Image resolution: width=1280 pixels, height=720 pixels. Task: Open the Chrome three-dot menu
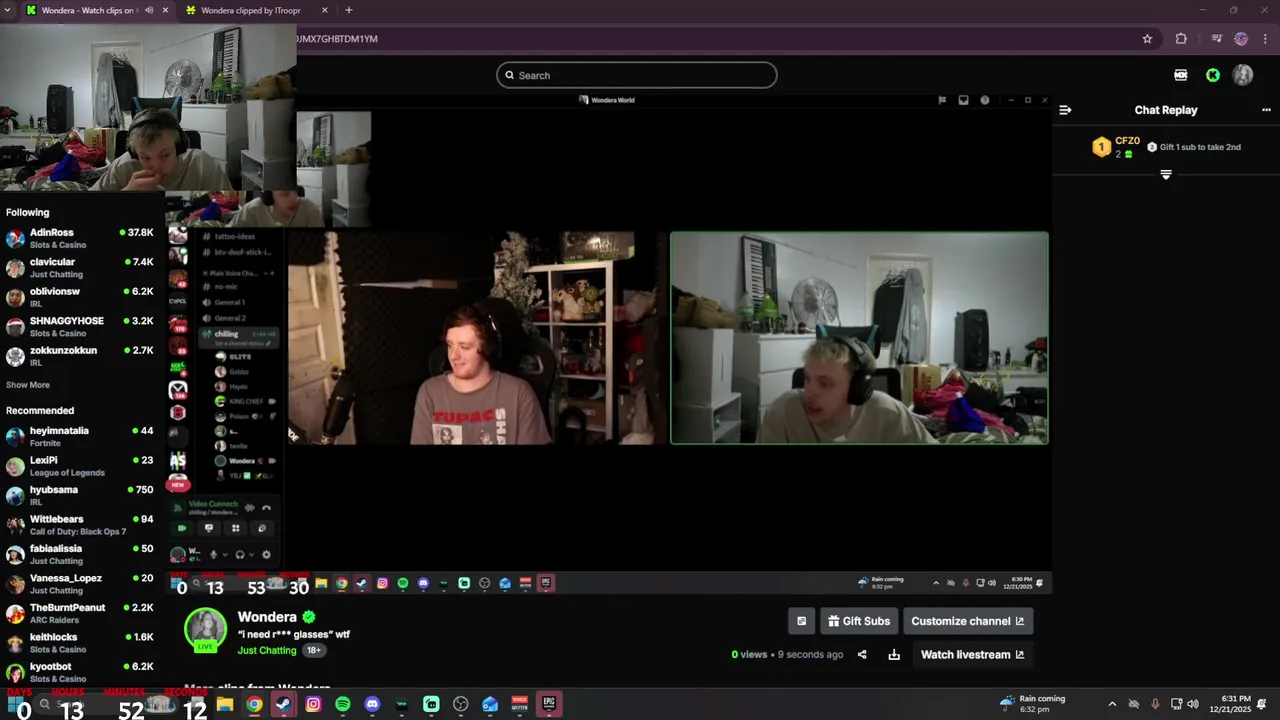click(x=1265, y=39)
